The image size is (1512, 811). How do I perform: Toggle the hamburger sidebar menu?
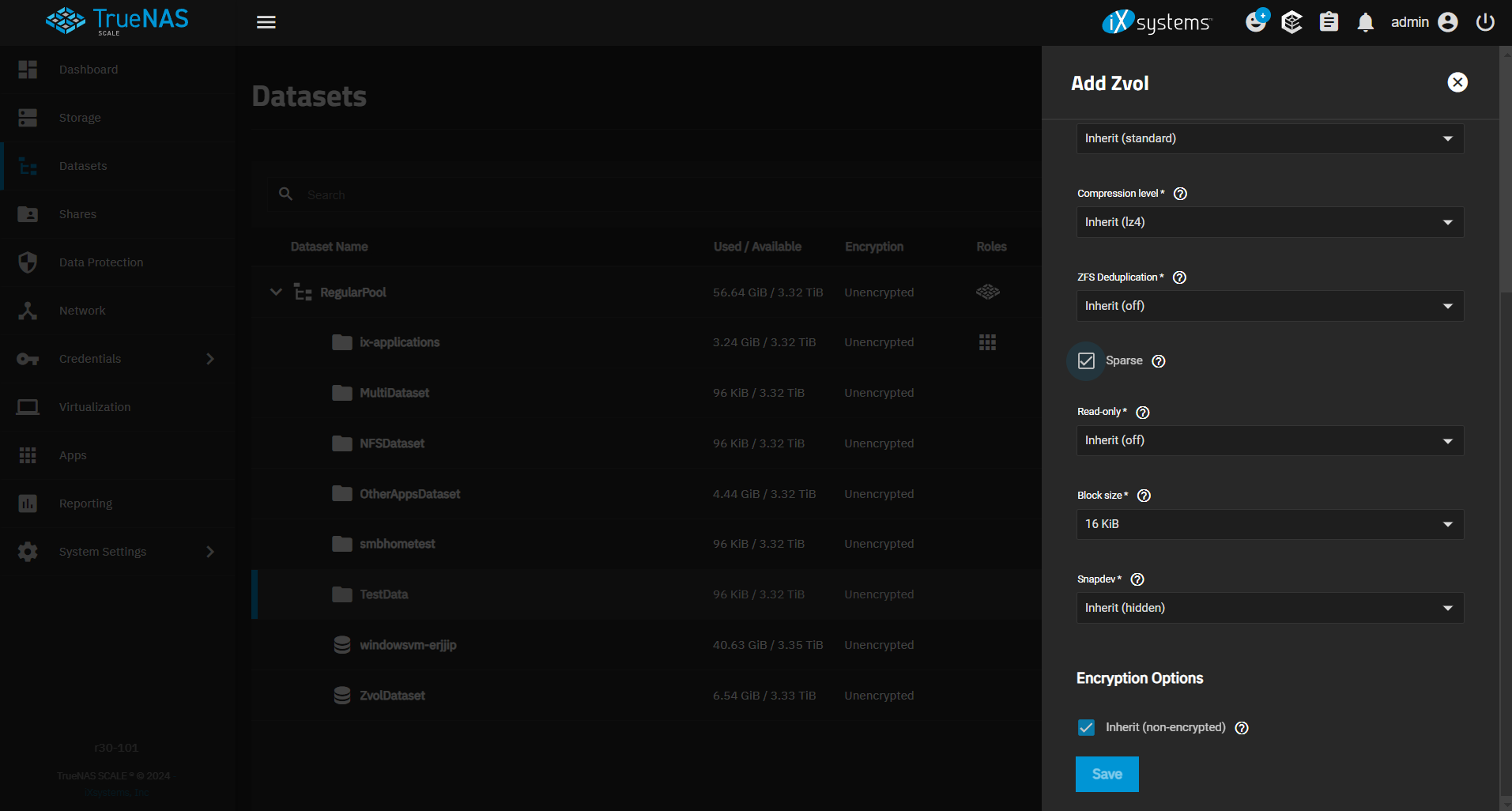click(x=266, y=22)
